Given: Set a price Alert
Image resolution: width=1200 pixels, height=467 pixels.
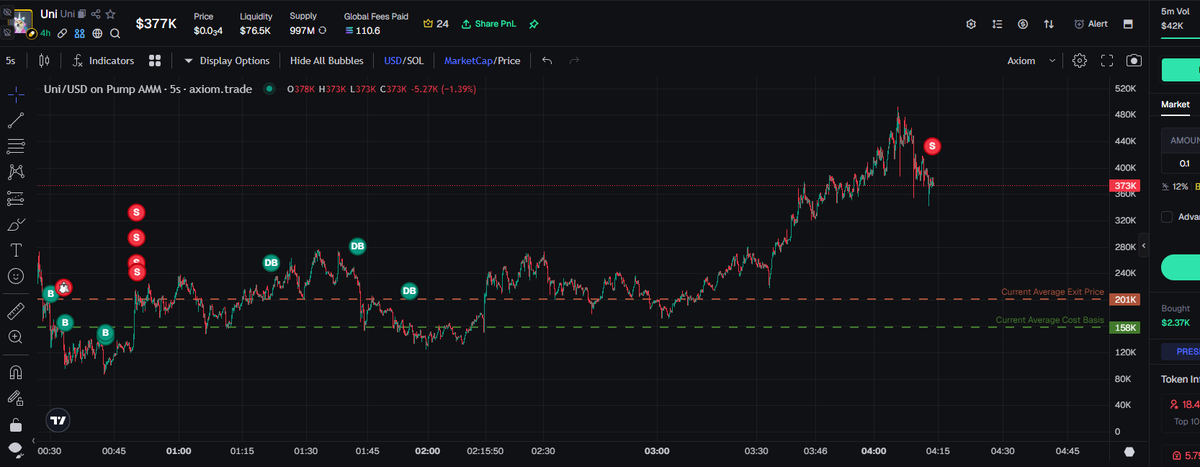Looking at the screenshot, I should pyautogui.click(x=1091, y=23).
